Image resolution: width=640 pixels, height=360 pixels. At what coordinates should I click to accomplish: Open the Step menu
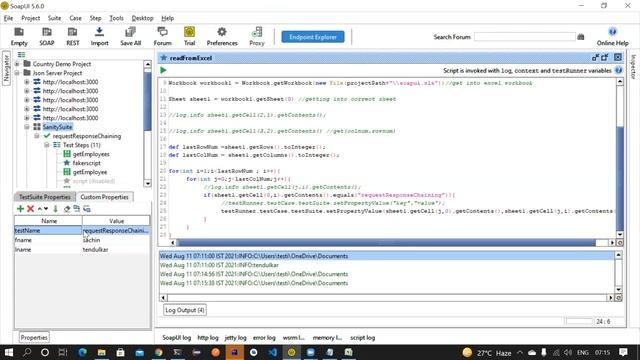coord(96,18)
